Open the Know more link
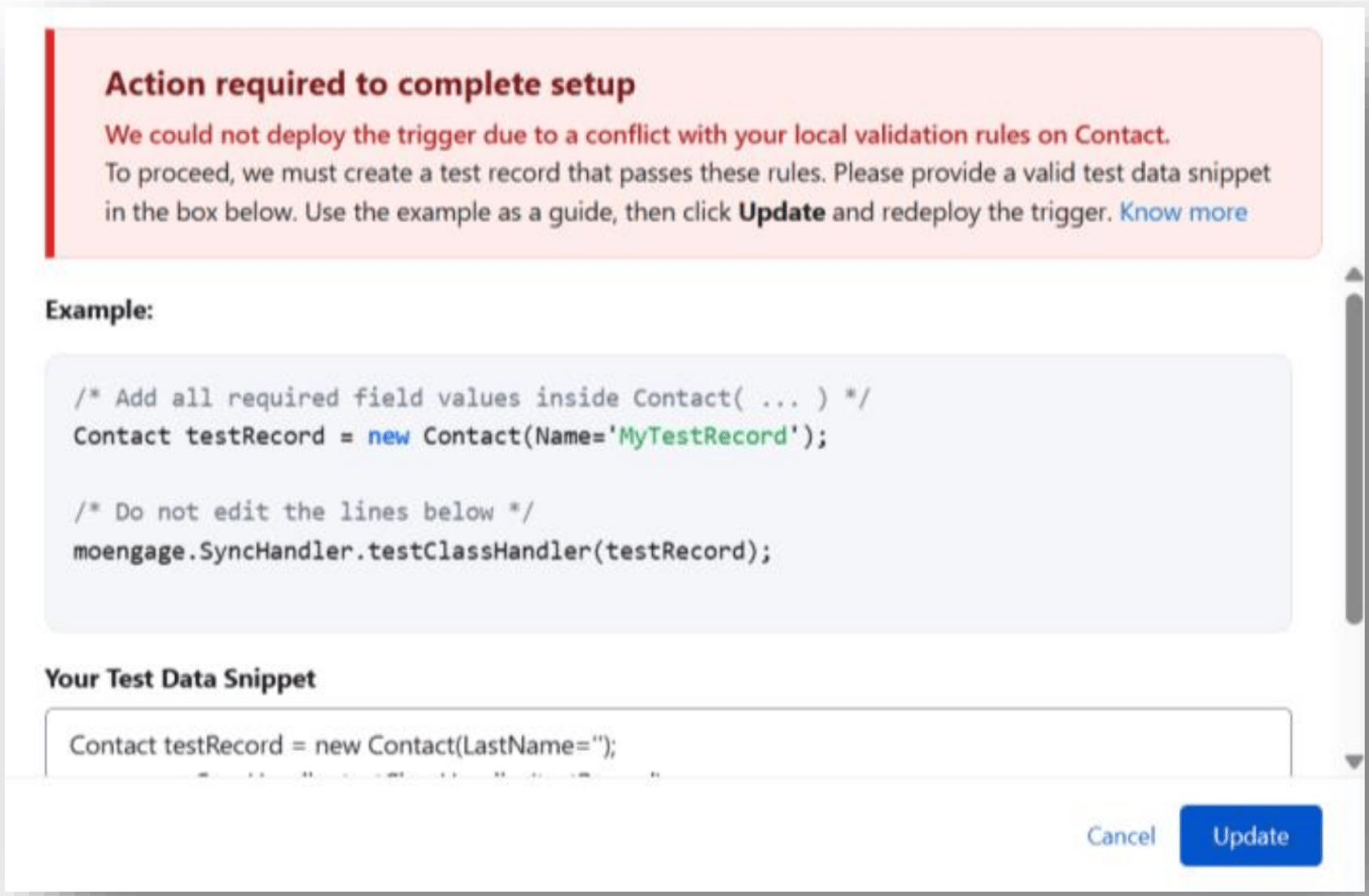 pos(1183,212)
